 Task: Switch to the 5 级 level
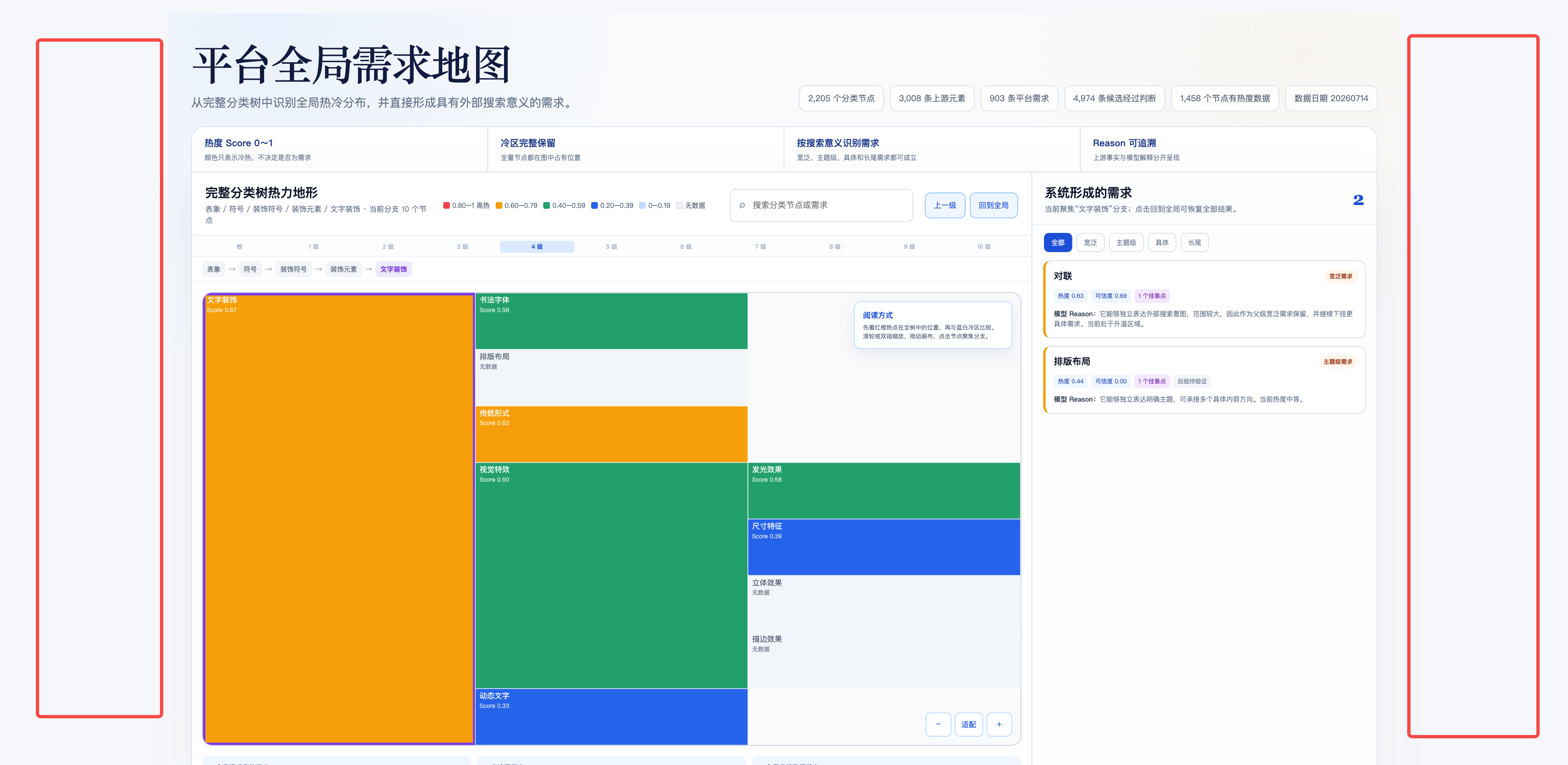click(611, 247)
